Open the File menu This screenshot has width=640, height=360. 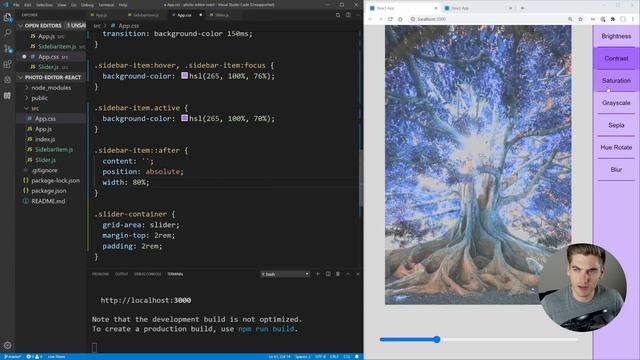[x=16, y=5]
